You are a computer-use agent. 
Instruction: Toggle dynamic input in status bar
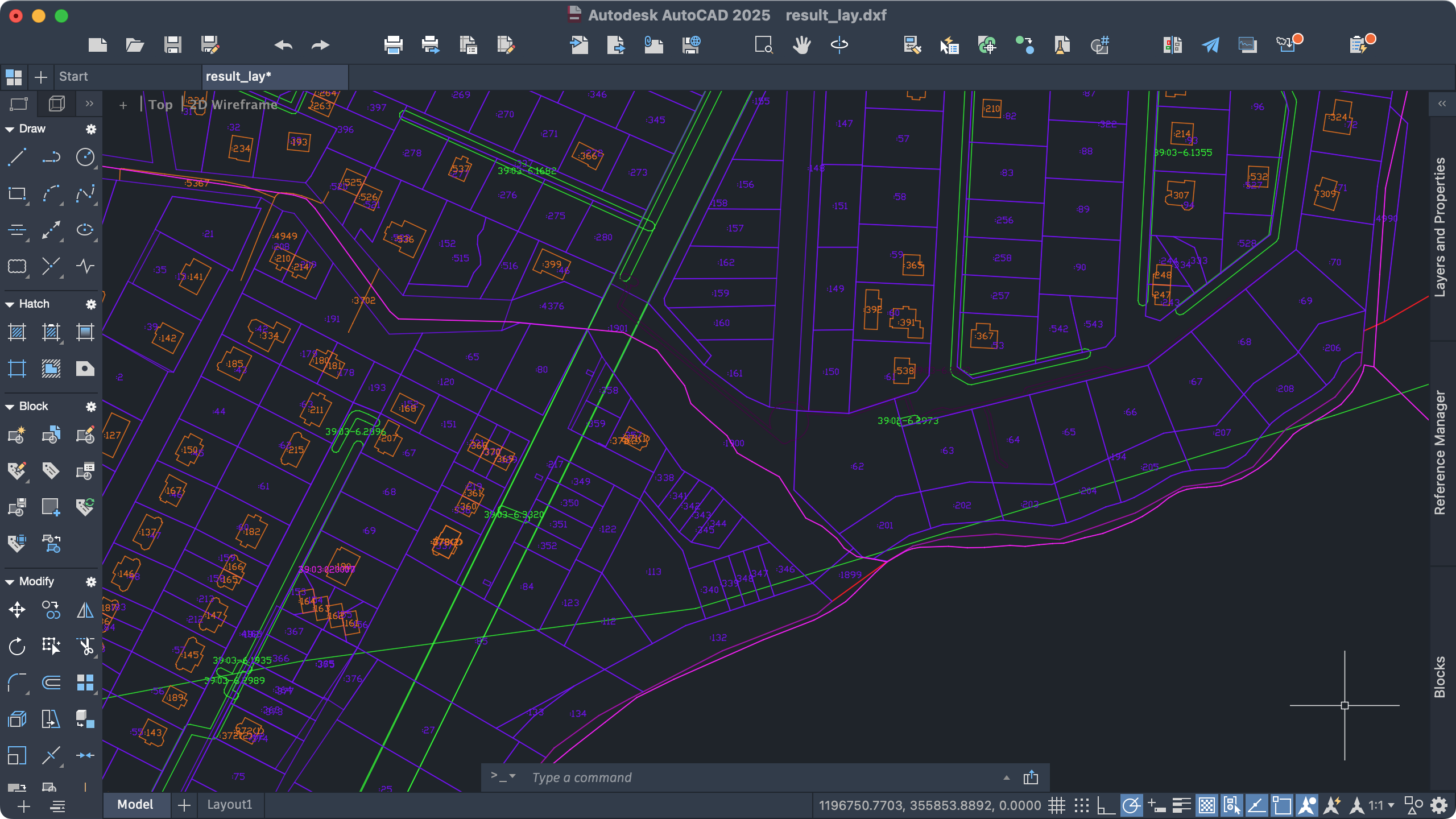tap(1156, 805)
